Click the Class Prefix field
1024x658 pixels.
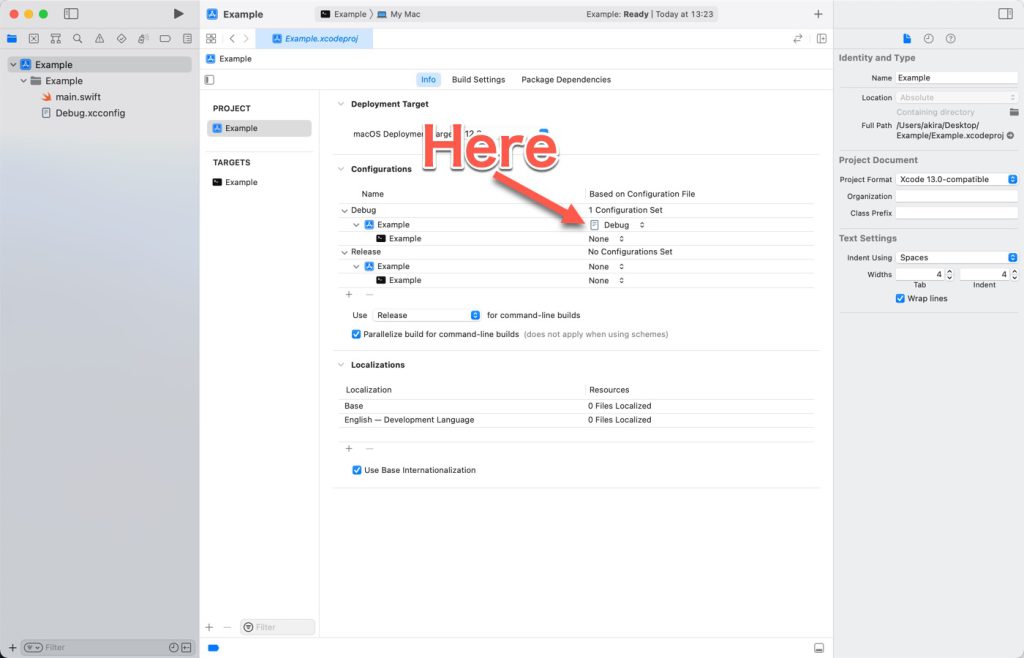(x=956, y=213)
